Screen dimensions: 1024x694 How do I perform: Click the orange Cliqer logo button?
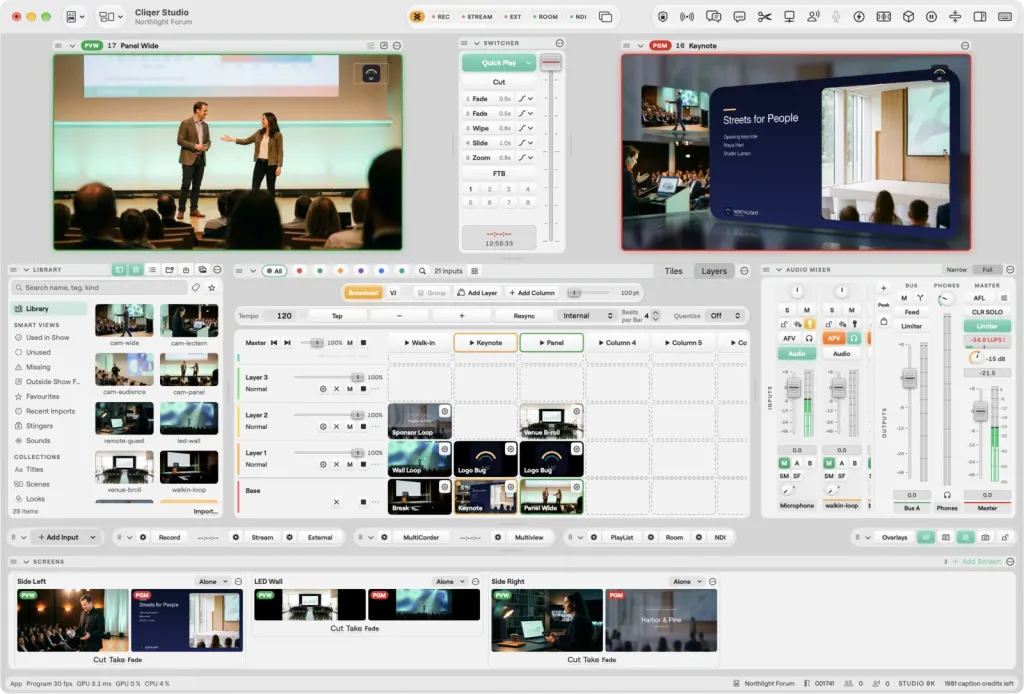417,17
